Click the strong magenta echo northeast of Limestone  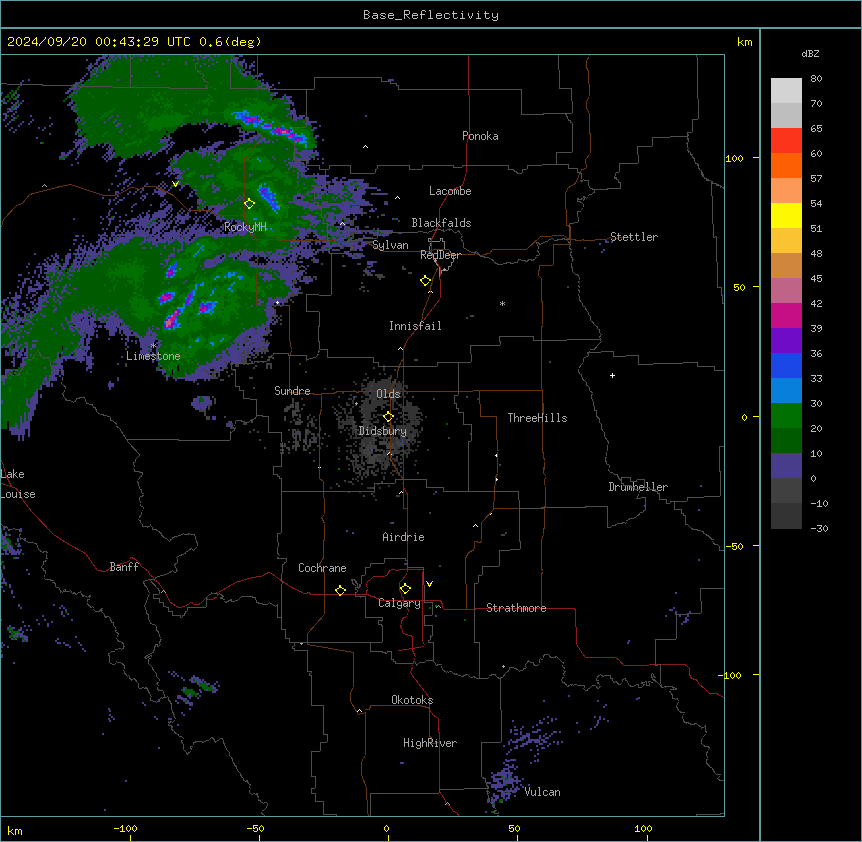click(172, 320)
